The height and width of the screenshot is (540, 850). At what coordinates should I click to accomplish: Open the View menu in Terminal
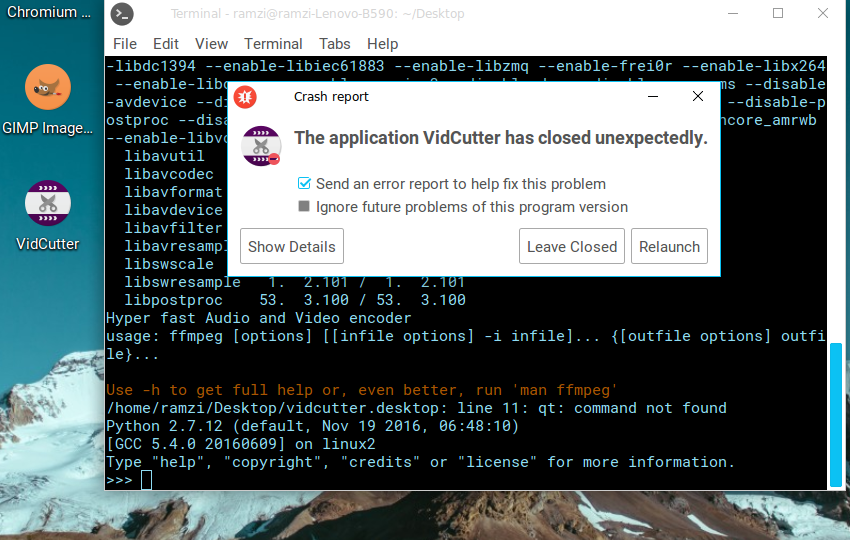(x=211, y=44)
